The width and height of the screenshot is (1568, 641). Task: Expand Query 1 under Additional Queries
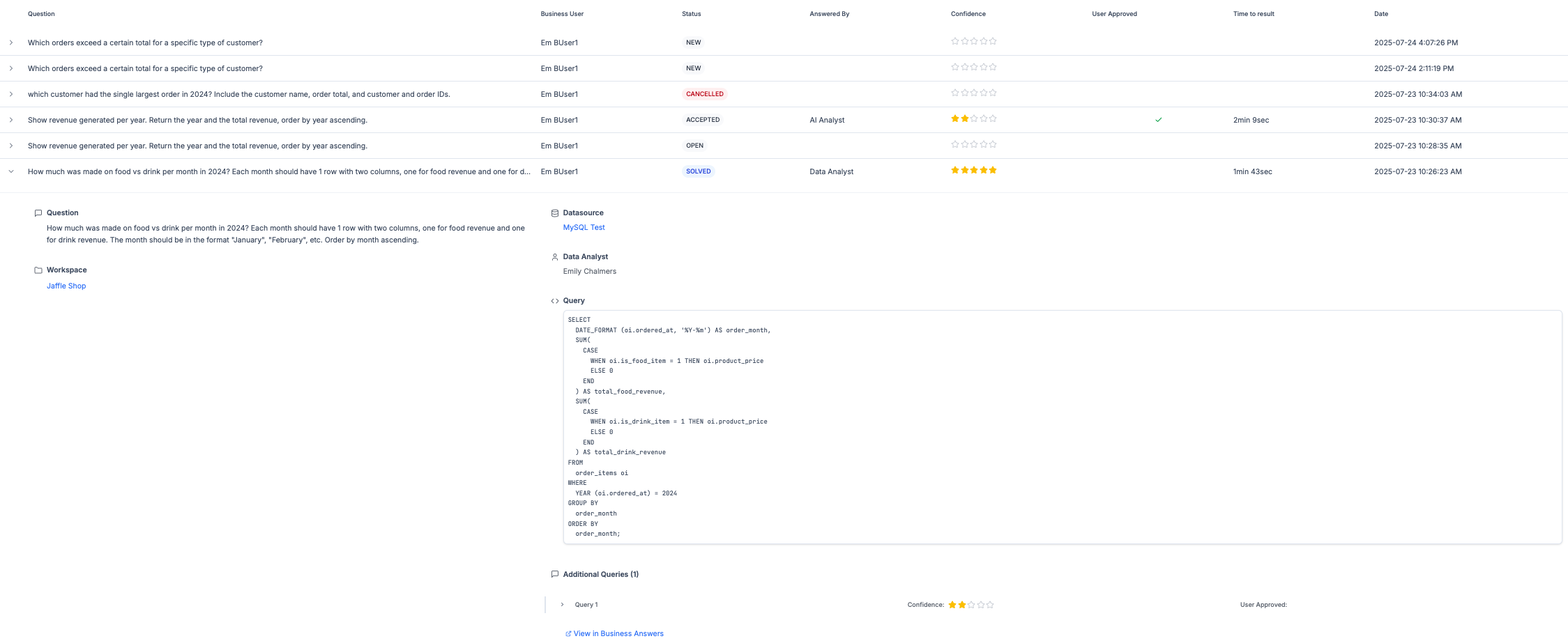point(562,605)
